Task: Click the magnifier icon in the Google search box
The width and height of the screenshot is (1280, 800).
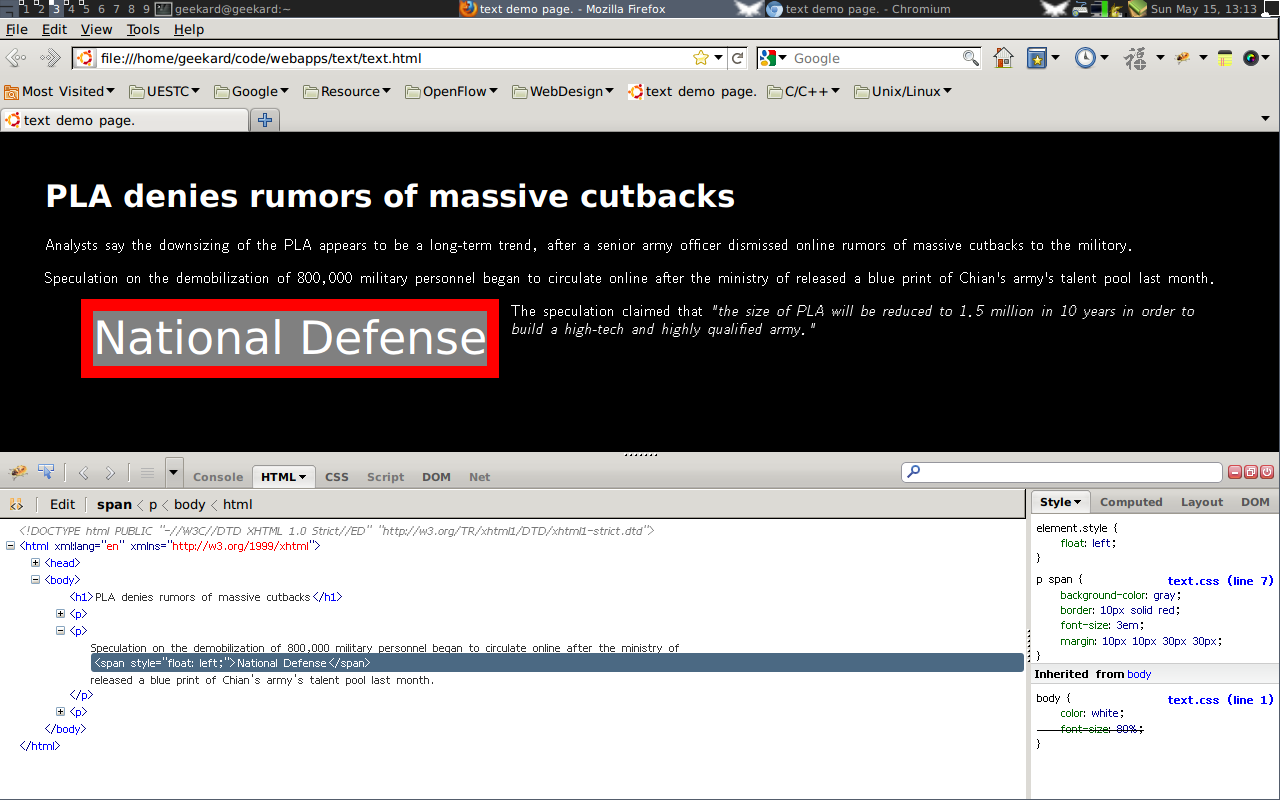Action: point(970,58)
